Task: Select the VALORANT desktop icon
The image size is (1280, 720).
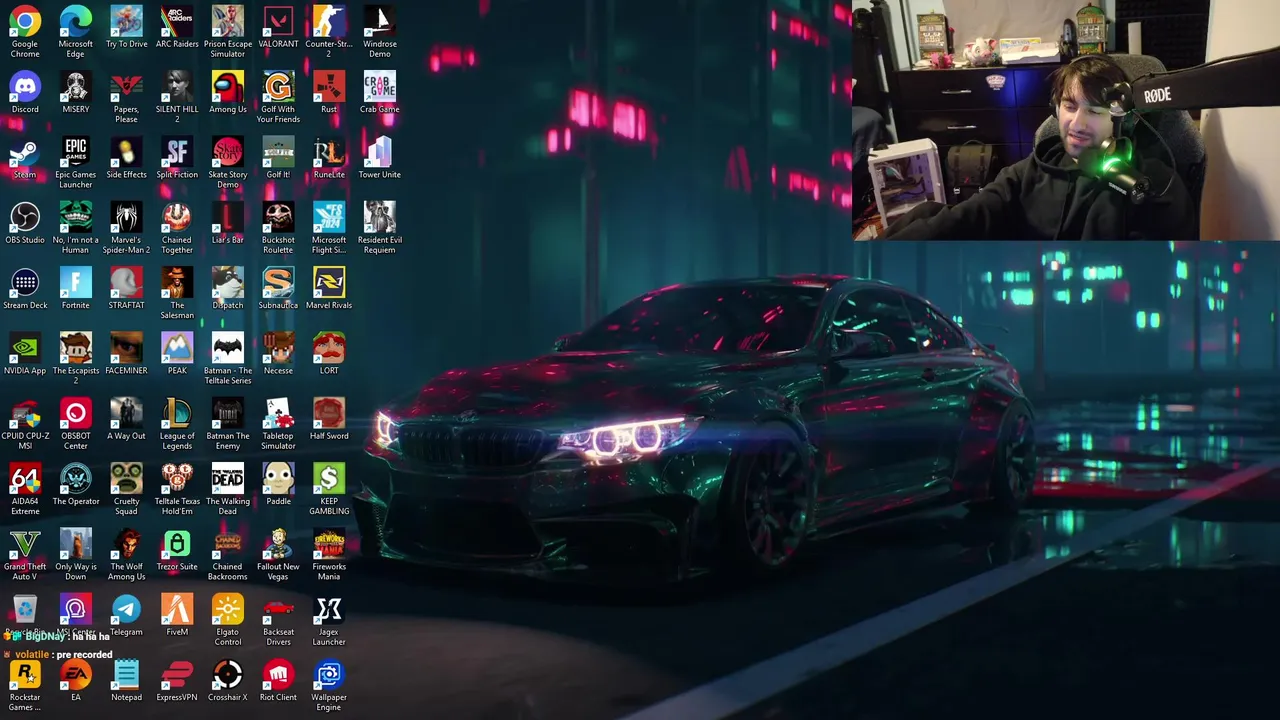Action: pyautogui.click(x=278, y=22)
